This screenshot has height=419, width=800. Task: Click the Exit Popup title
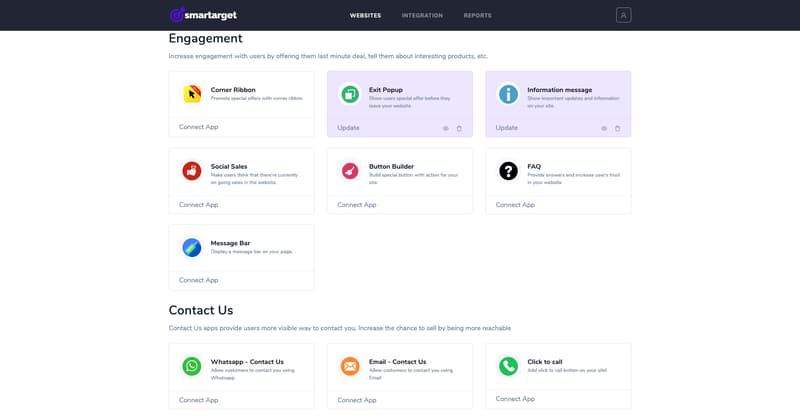tap(386, 90)
